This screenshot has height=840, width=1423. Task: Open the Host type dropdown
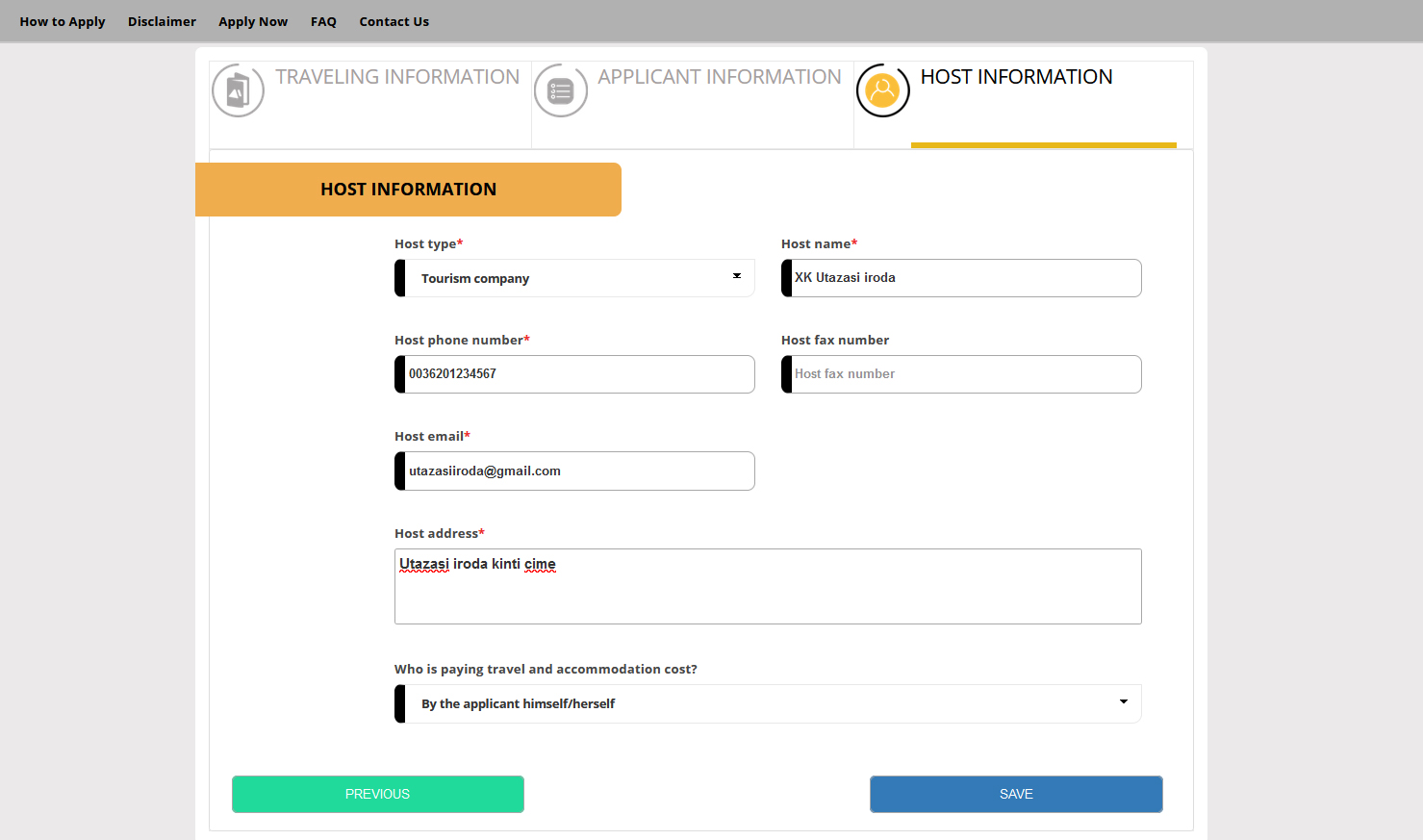tap(574, 278)
